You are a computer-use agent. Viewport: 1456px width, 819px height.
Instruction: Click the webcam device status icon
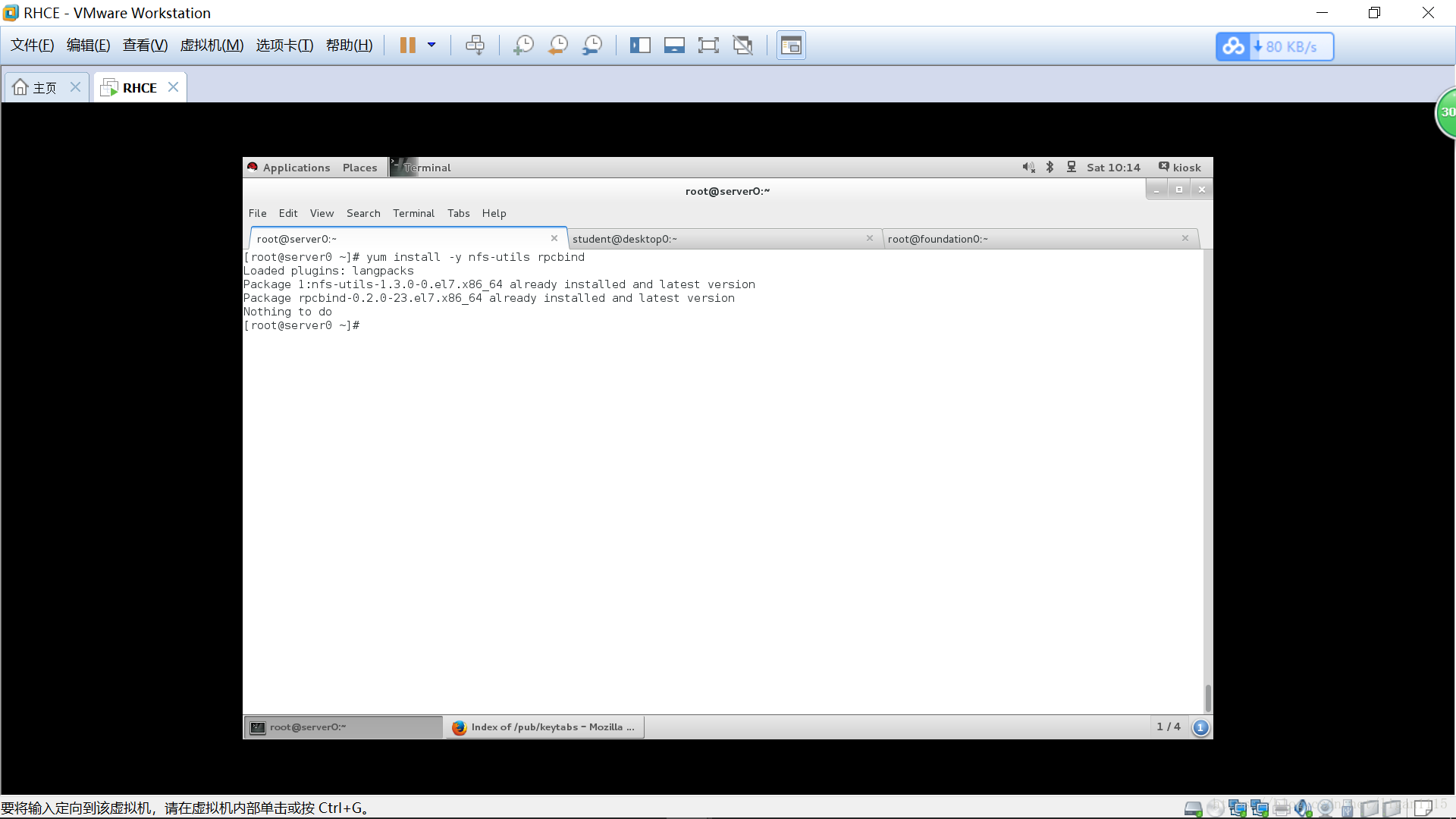click(x=1326, y=808)
